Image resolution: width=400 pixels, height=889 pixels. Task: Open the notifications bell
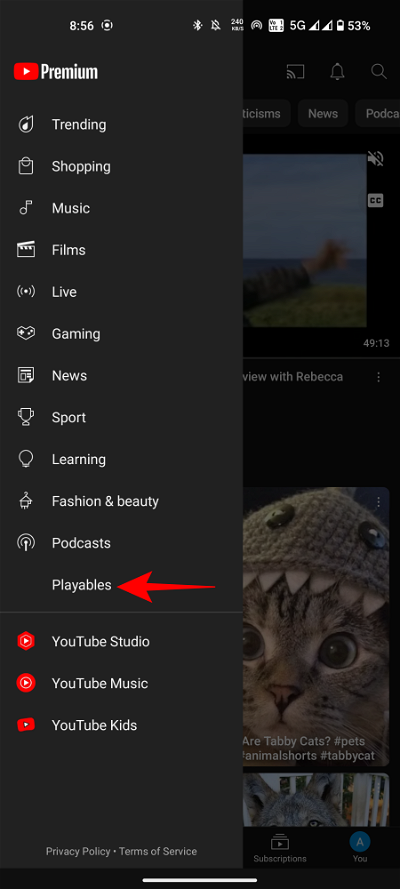click(337, 72)
